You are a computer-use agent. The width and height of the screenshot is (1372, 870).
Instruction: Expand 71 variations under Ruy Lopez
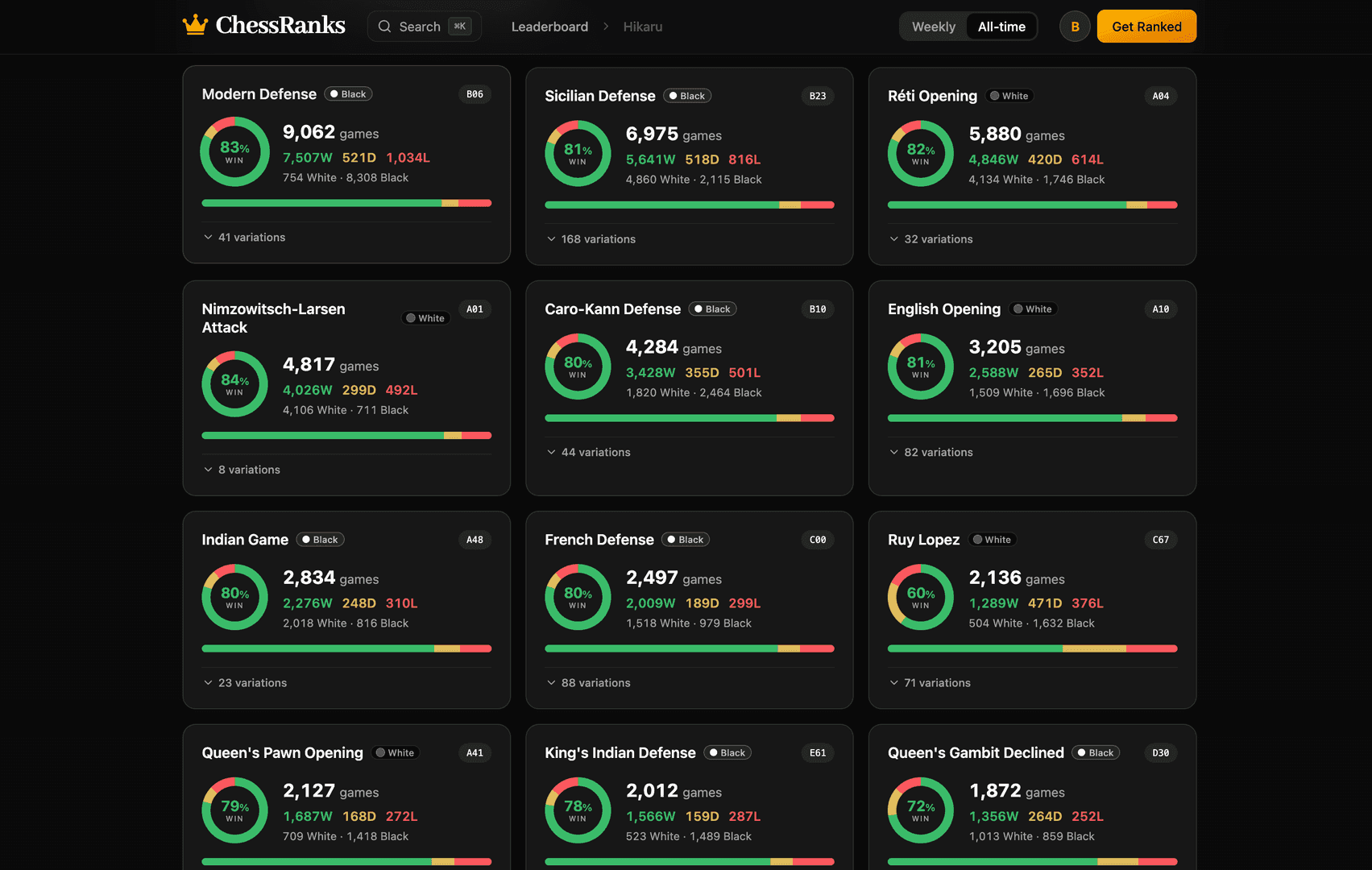930,683
